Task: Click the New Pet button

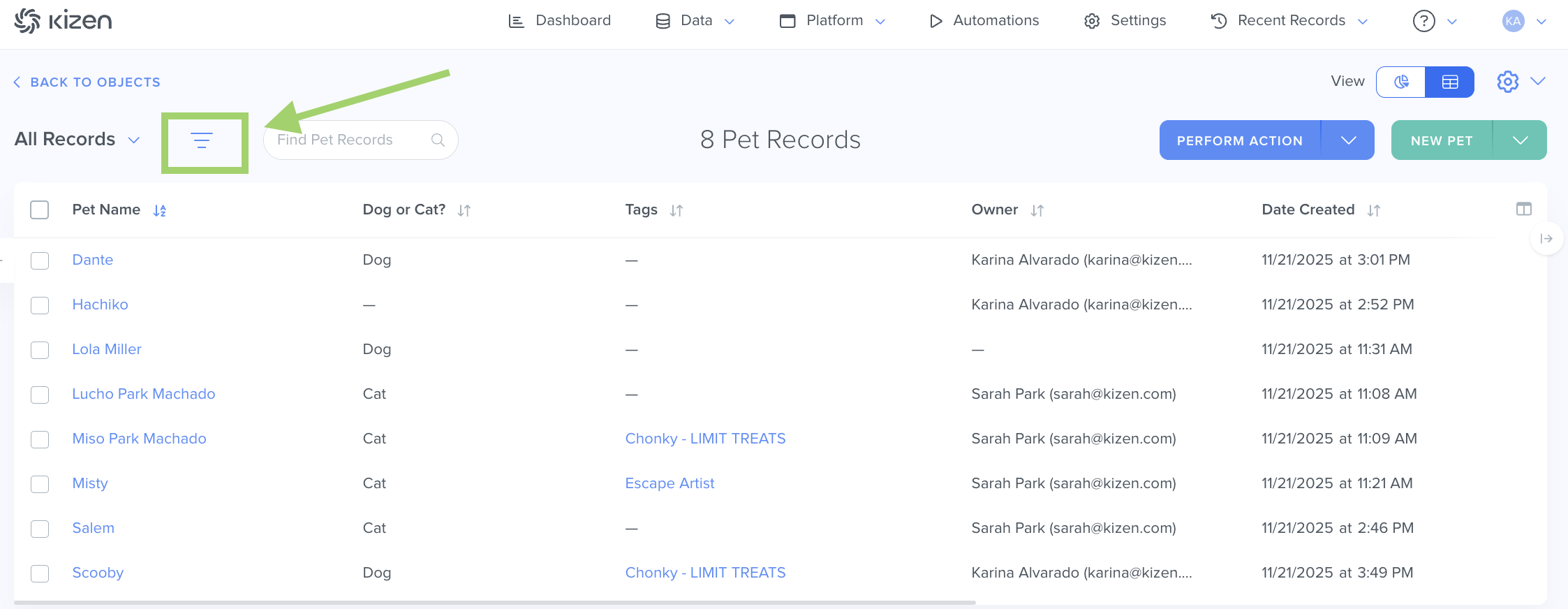Action: [1442, 140]
